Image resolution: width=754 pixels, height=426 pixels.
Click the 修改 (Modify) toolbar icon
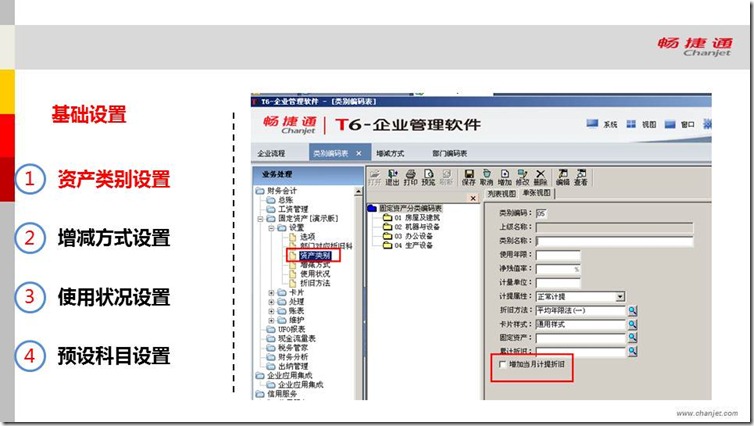tap(522, 177)
